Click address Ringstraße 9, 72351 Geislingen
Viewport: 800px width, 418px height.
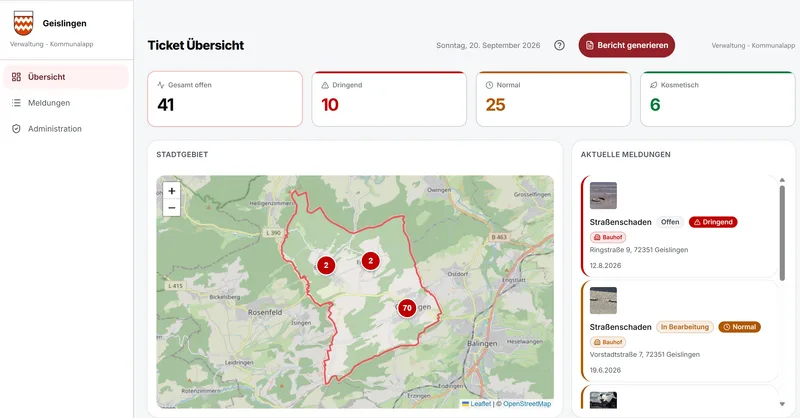[x=639, y=250]
